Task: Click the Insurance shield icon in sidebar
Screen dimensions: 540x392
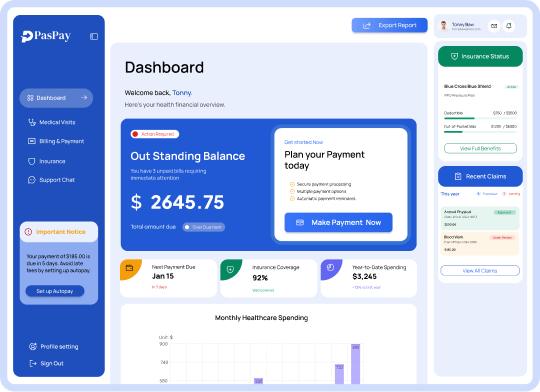Action: click(x=32, y=161)
